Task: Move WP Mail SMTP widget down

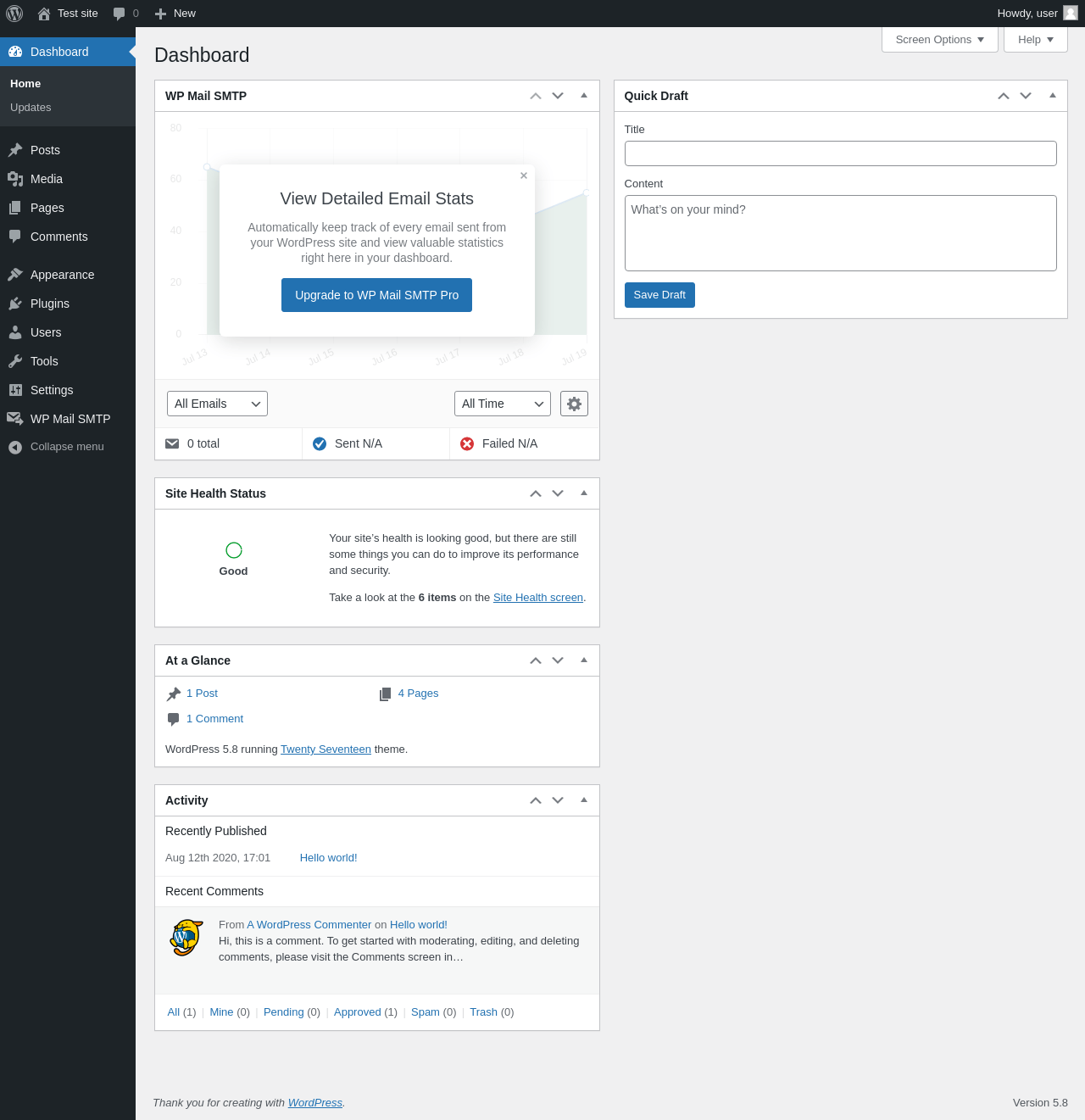Action: tap(558, 96)
